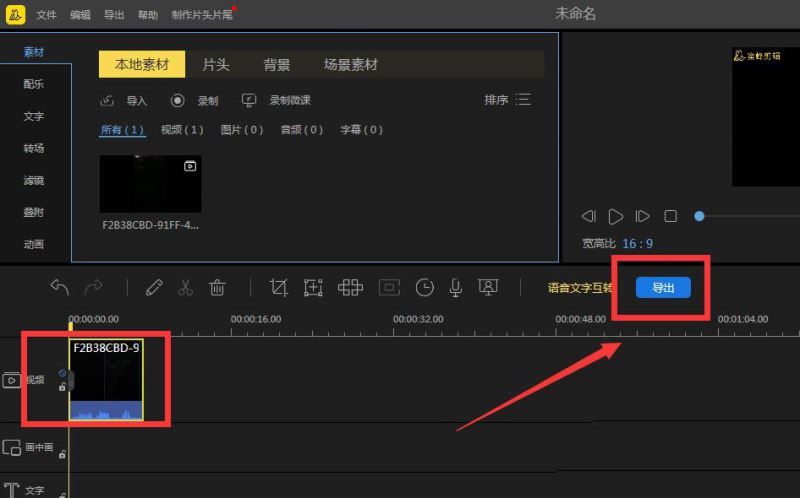
Task: Filter by 视频 (1)
Action: click(x=182, y=130)
